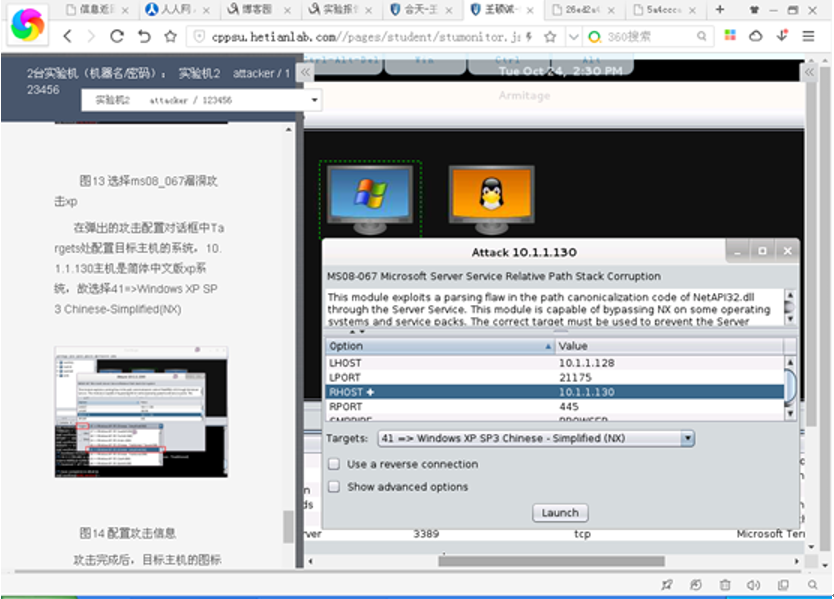Click the address bar URL field
This screenshot has width=834, height=599.
coord(366,37)
